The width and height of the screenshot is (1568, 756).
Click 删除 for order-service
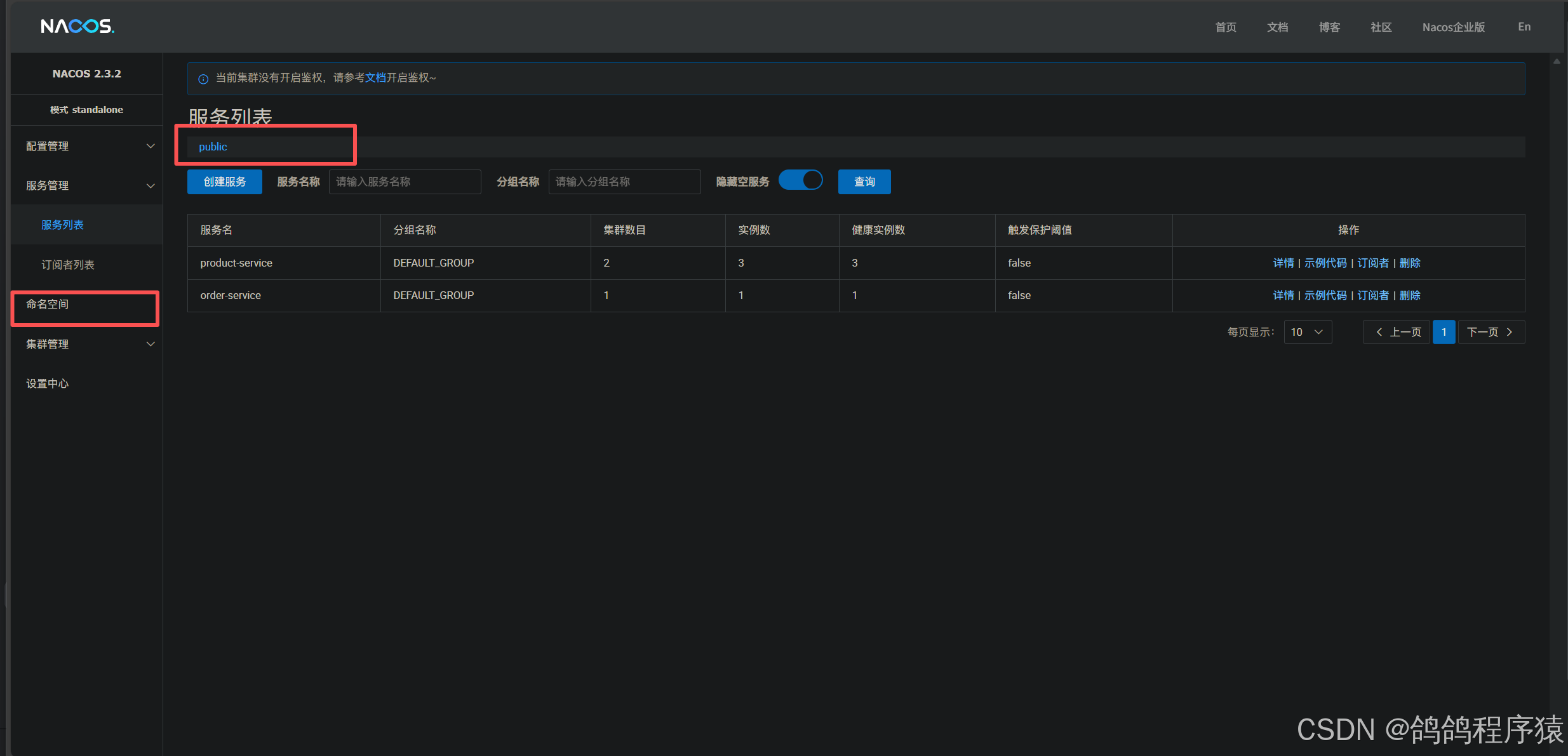[x=1409, y=295]
